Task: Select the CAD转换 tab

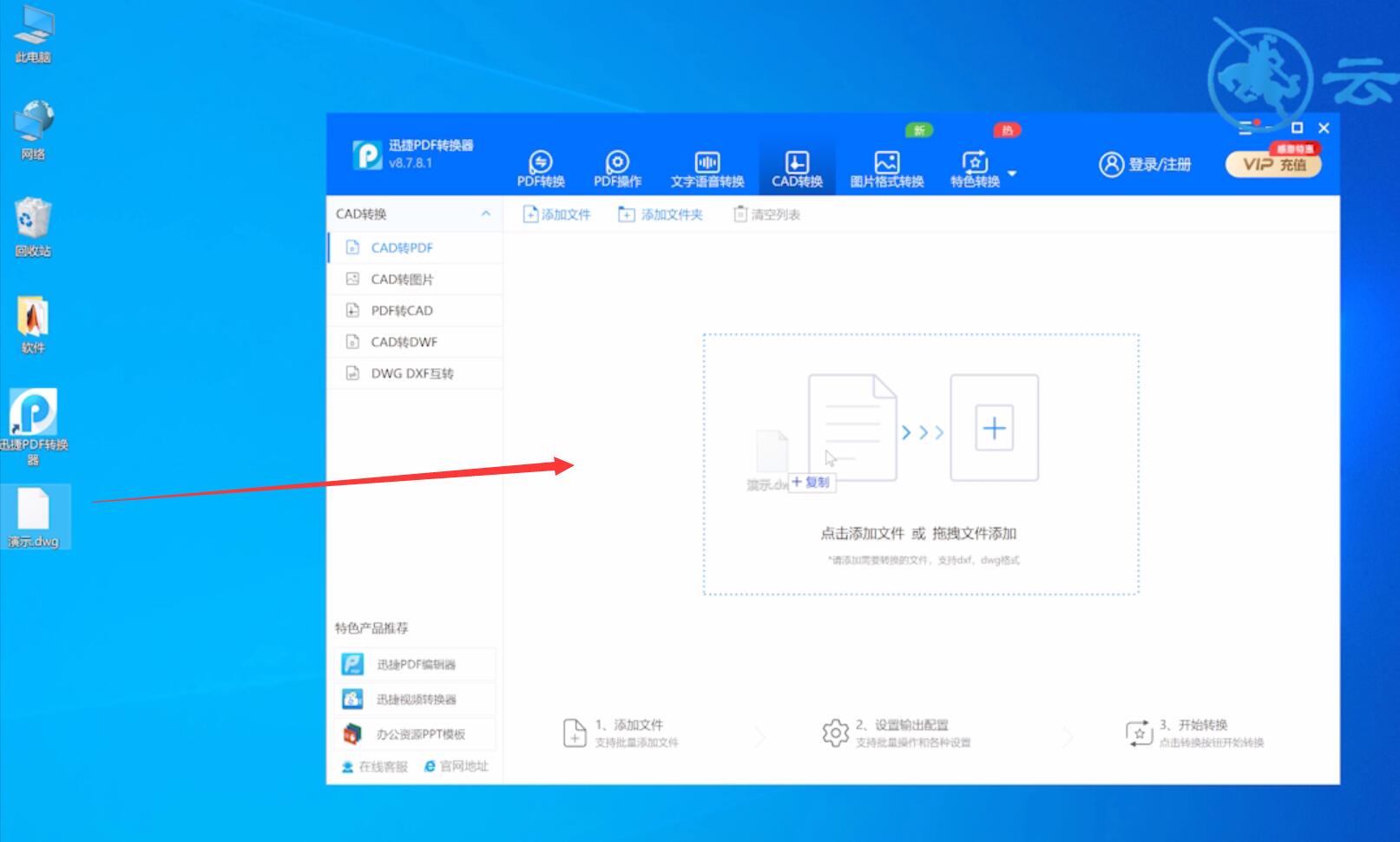Action: tap(797, 168)
